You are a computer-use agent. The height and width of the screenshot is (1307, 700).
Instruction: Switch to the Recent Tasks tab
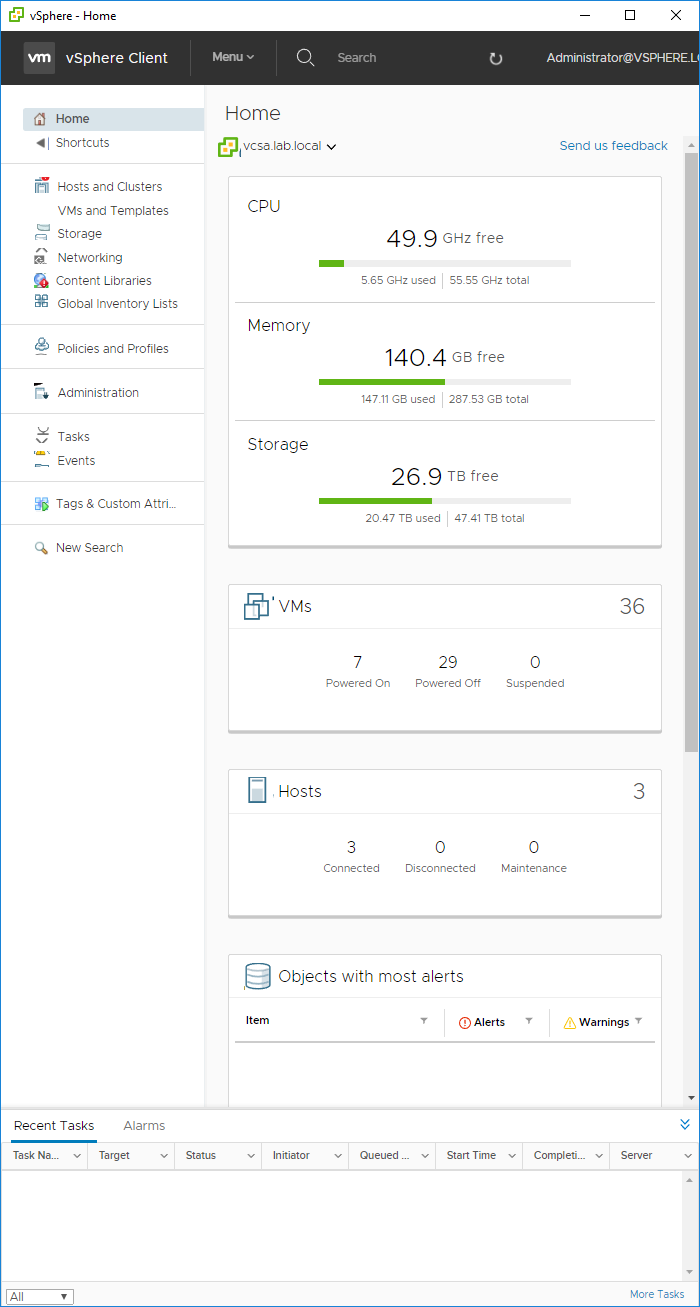click(54, 1125)
